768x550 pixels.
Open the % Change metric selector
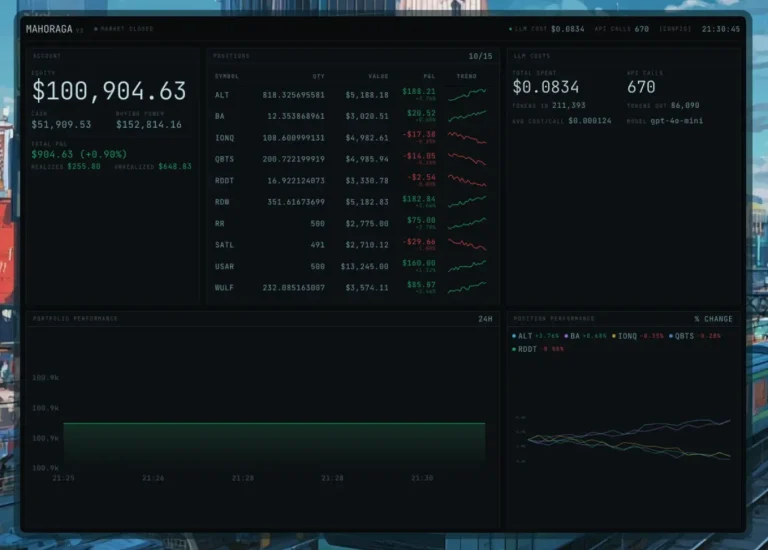click(713, 319)
